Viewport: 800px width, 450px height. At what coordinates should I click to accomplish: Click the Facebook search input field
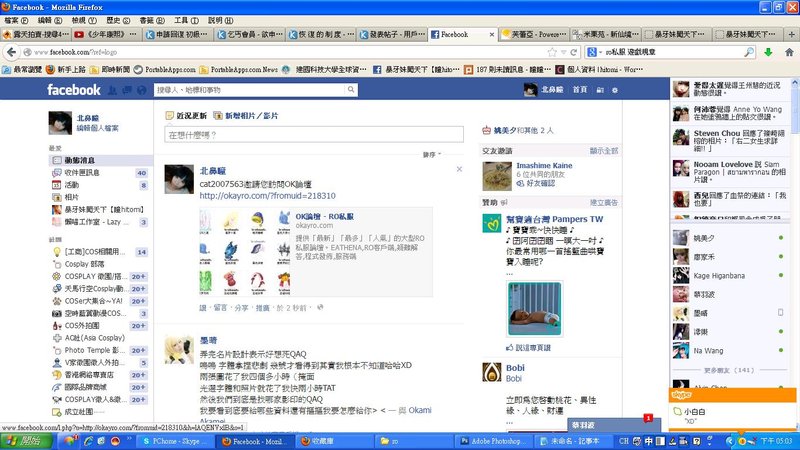coord(250,90)
